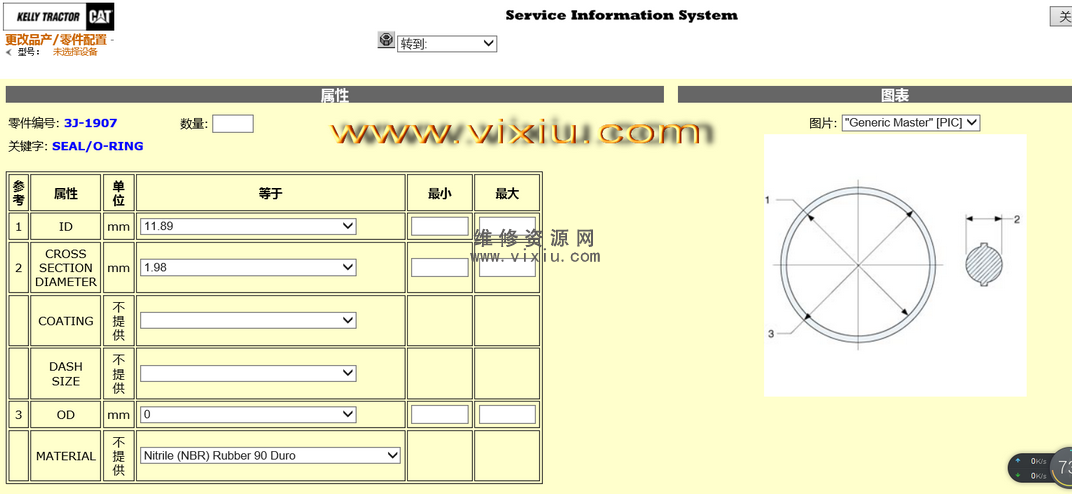Click the back arrow next to 型号
Image resolution: width=1072 pixels, height=494 pixels.
(x=9, y=52)
